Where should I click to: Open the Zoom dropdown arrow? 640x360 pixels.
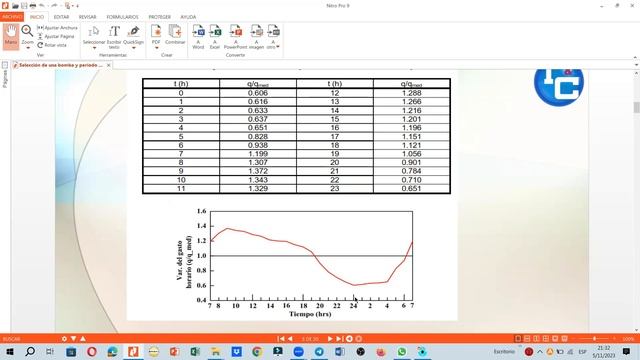28,48
